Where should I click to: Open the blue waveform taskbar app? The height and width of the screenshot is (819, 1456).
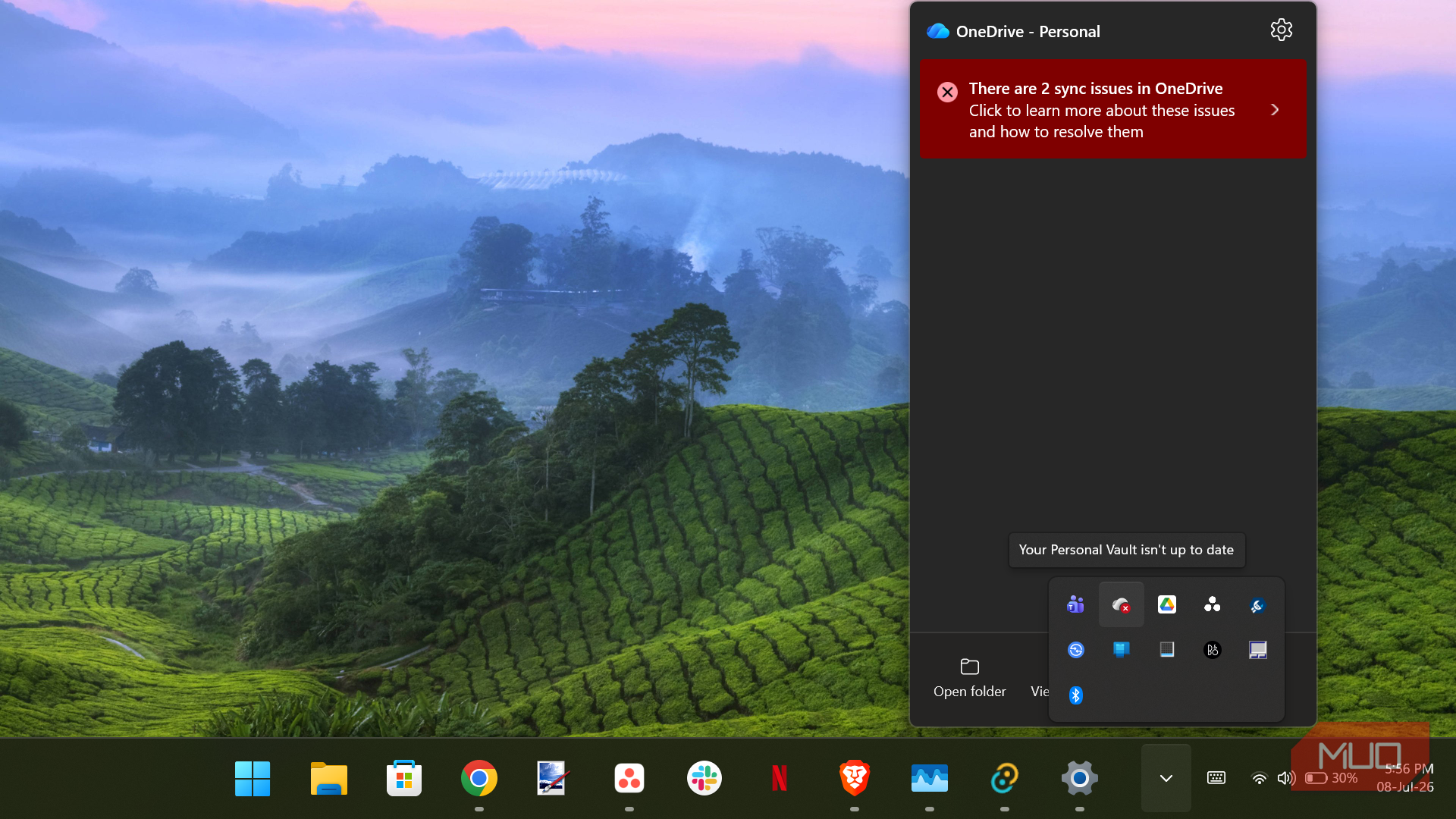click(929, 778)
